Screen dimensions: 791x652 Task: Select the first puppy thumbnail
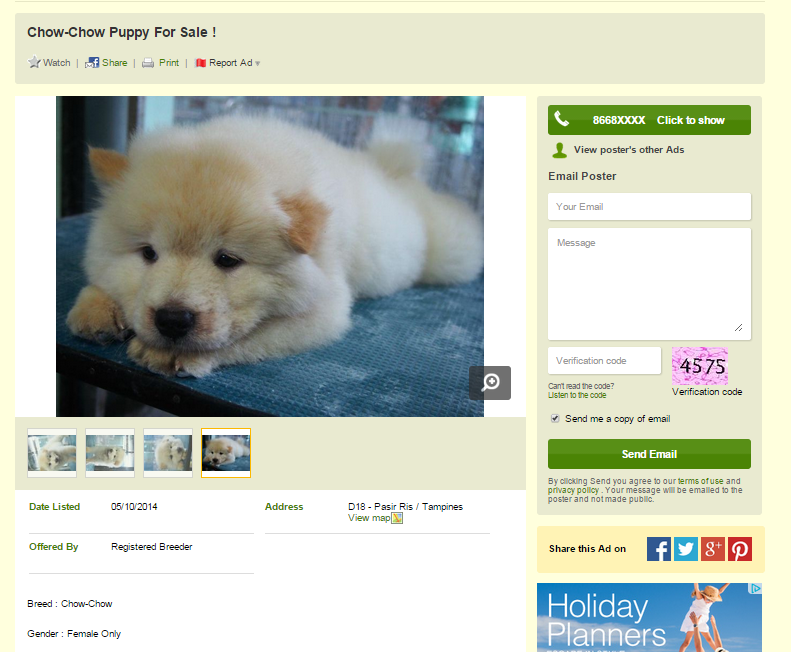pos(52,453)
